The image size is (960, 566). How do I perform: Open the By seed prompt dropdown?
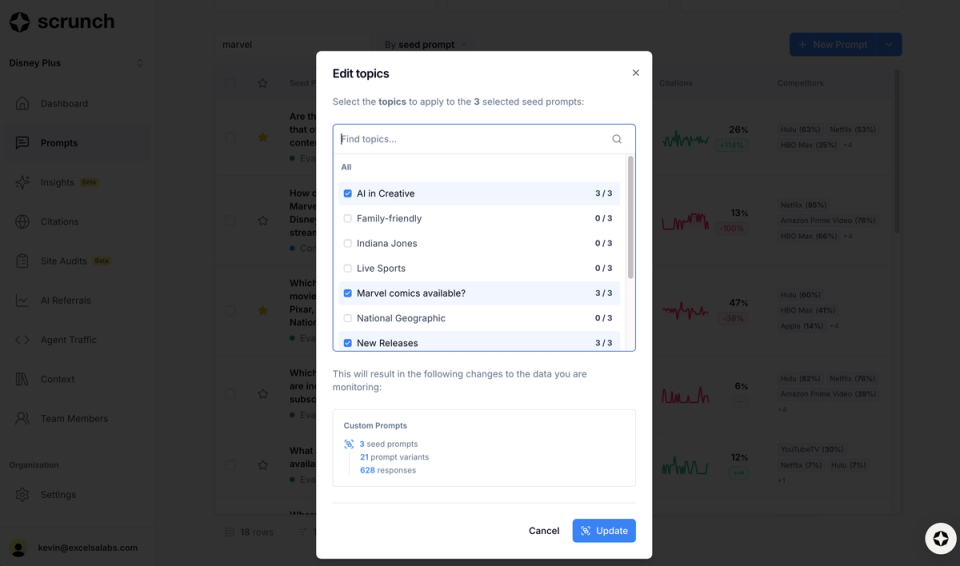tap(425, 45)
